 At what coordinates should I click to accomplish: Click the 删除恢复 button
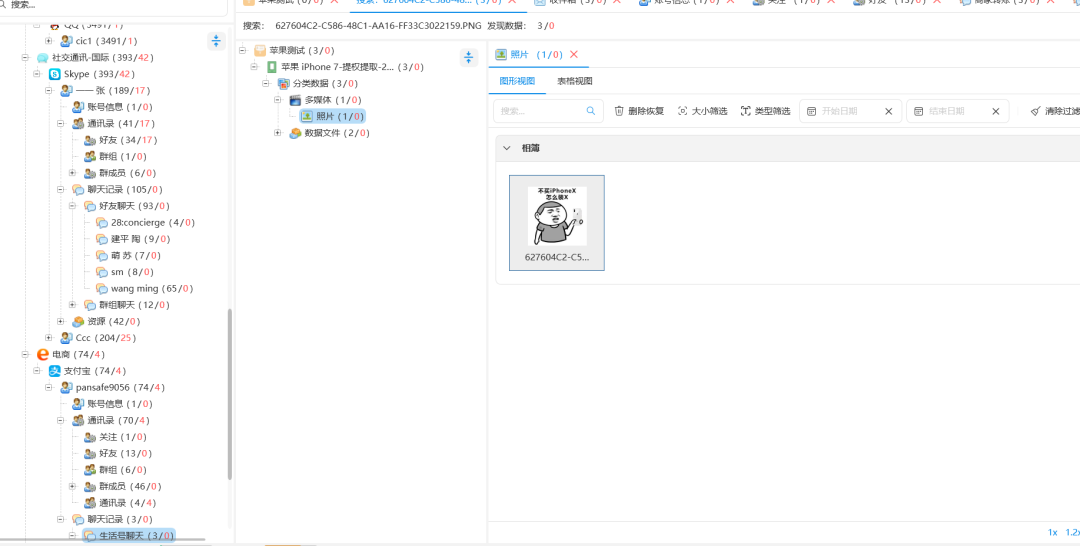pyautogui.click(x=639, y=111)
